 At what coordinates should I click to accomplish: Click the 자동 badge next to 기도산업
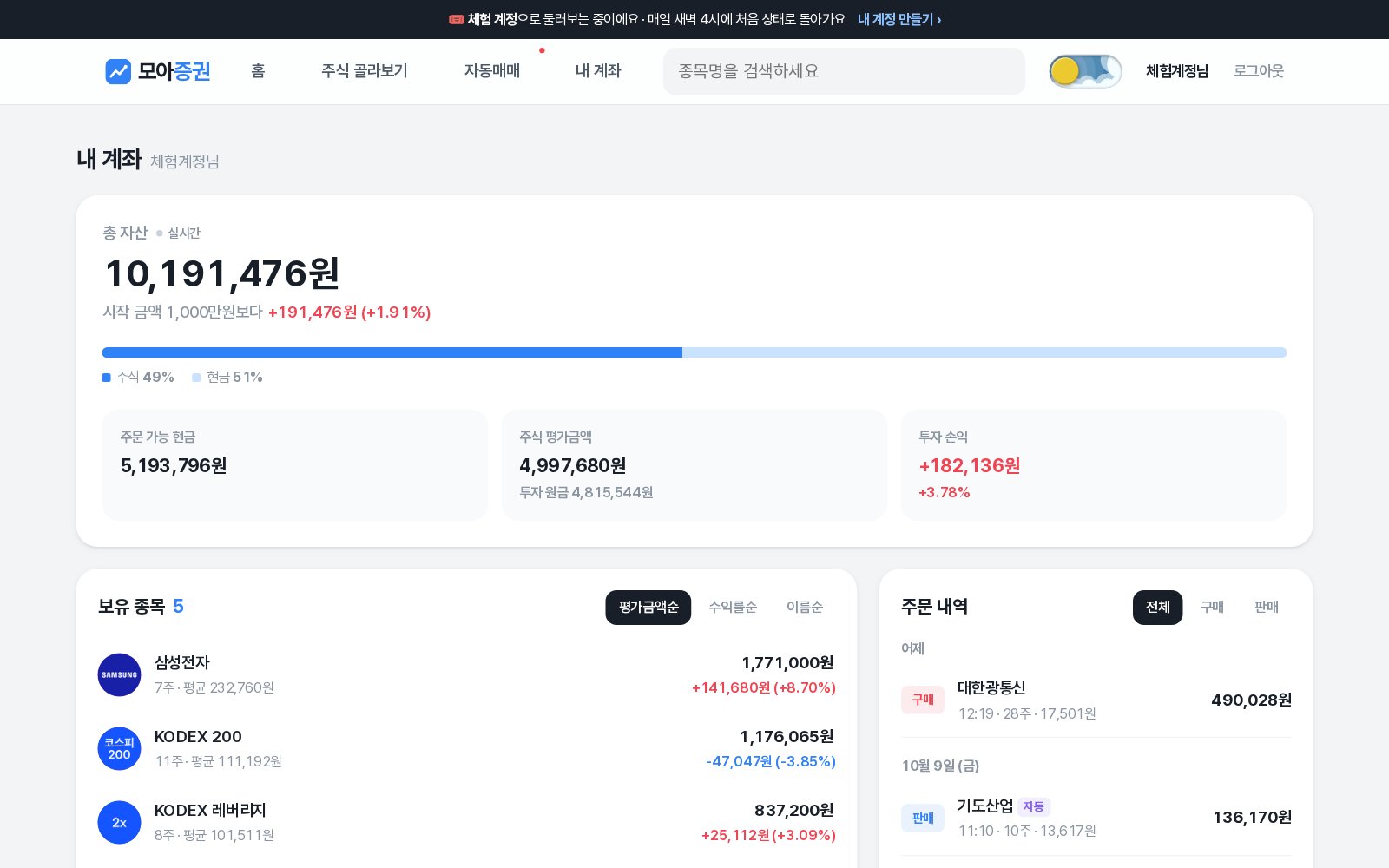coord(1033,806)
